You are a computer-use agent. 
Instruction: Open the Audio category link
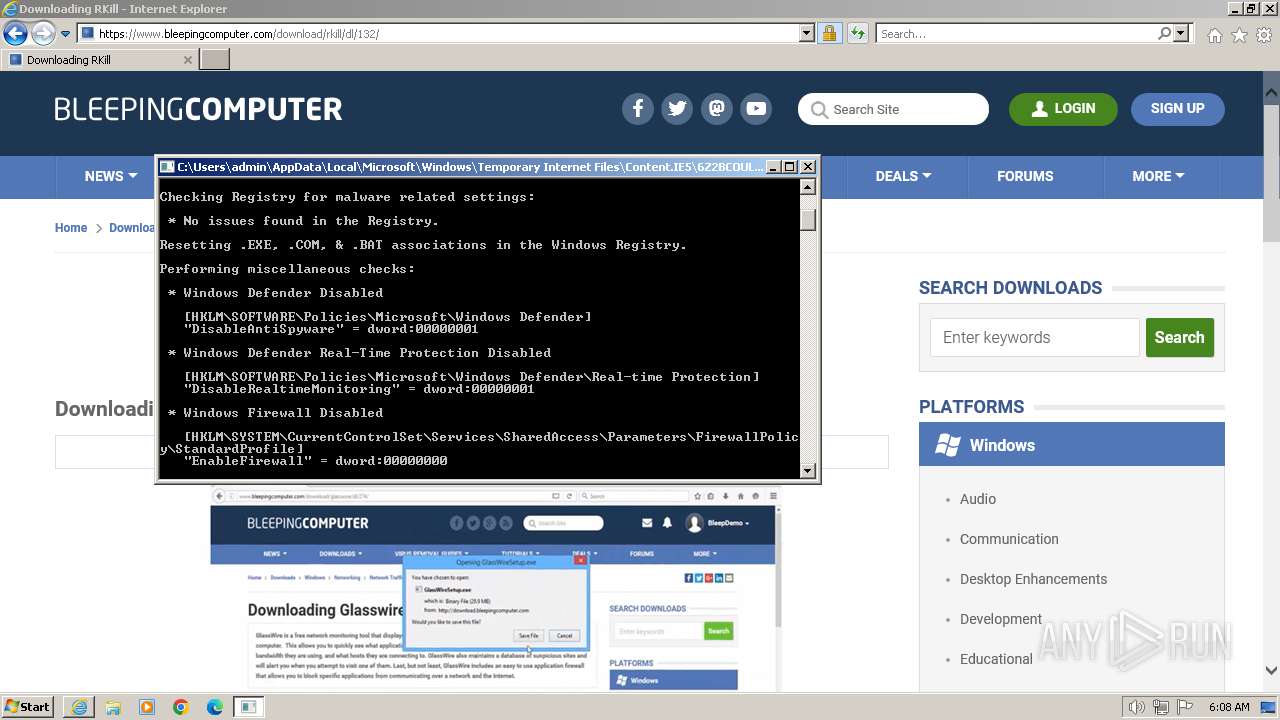pos(977,499)
